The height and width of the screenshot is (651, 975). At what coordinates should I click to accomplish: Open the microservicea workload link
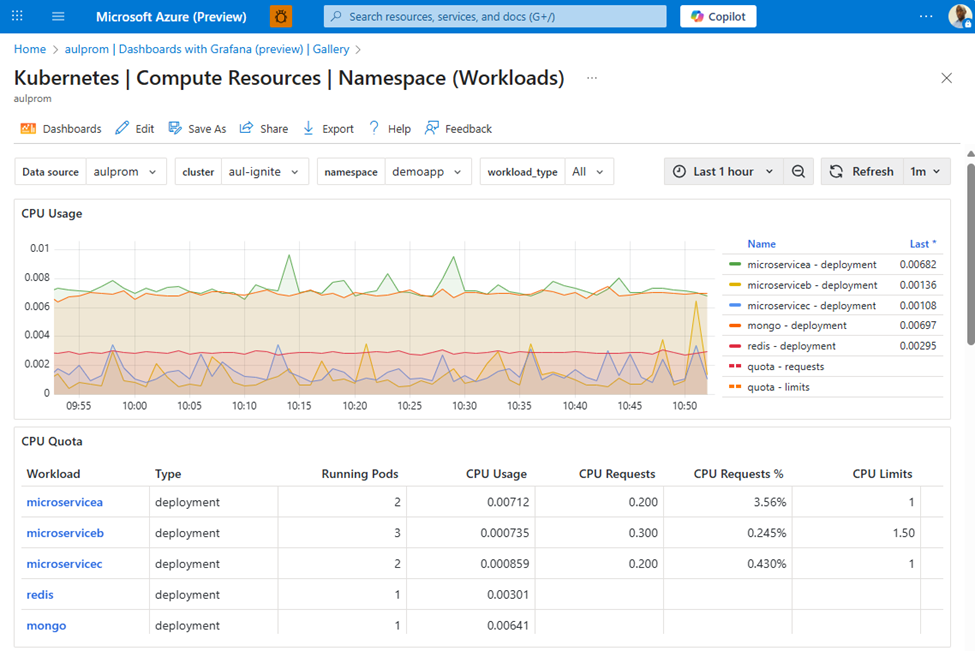65,502
